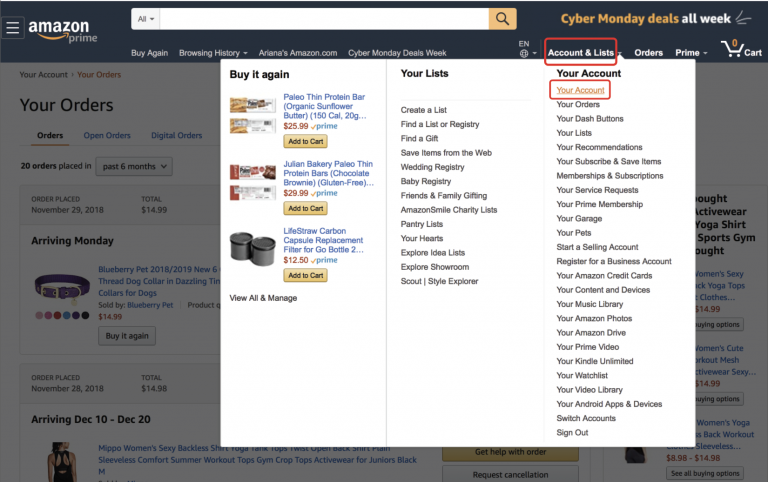Switch to Open Orders tab
768x482 pixels.
pyautogui.click(x=107, y=135)
